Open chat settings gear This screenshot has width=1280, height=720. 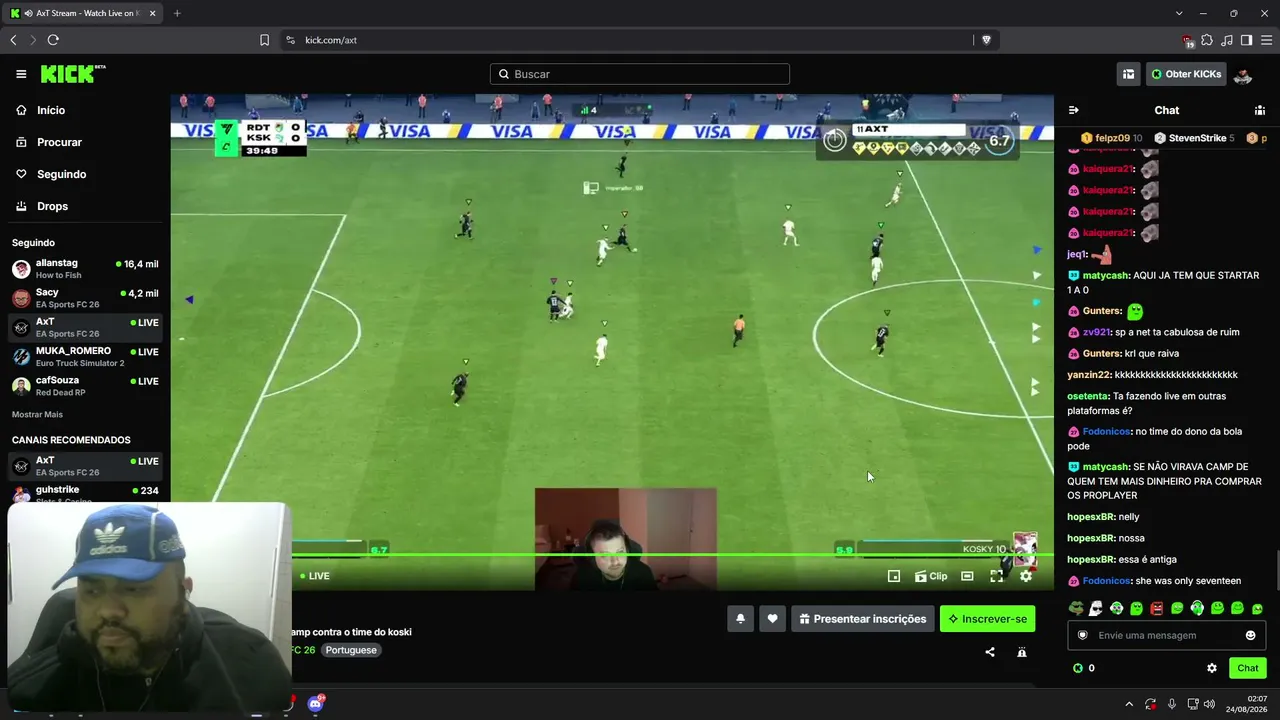coord(1212,668)
